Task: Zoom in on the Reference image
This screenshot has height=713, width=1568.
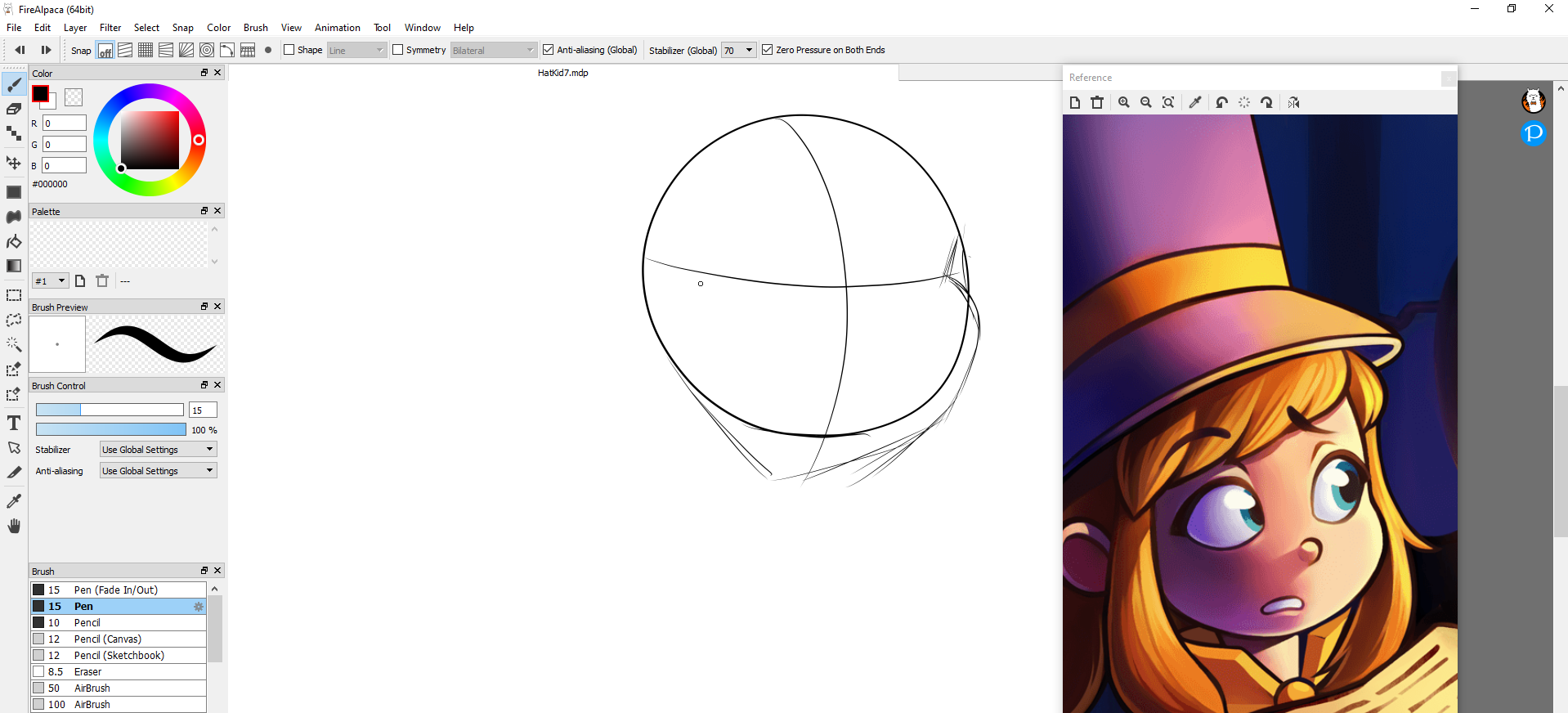Action: 1124,102
